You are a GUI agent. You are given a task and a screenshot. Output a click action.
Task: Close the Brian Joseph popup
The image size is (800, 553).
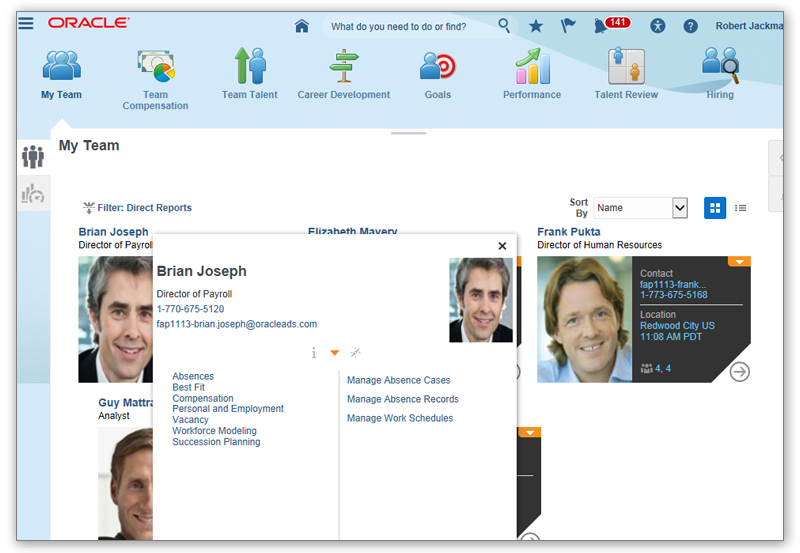point(502,246)
